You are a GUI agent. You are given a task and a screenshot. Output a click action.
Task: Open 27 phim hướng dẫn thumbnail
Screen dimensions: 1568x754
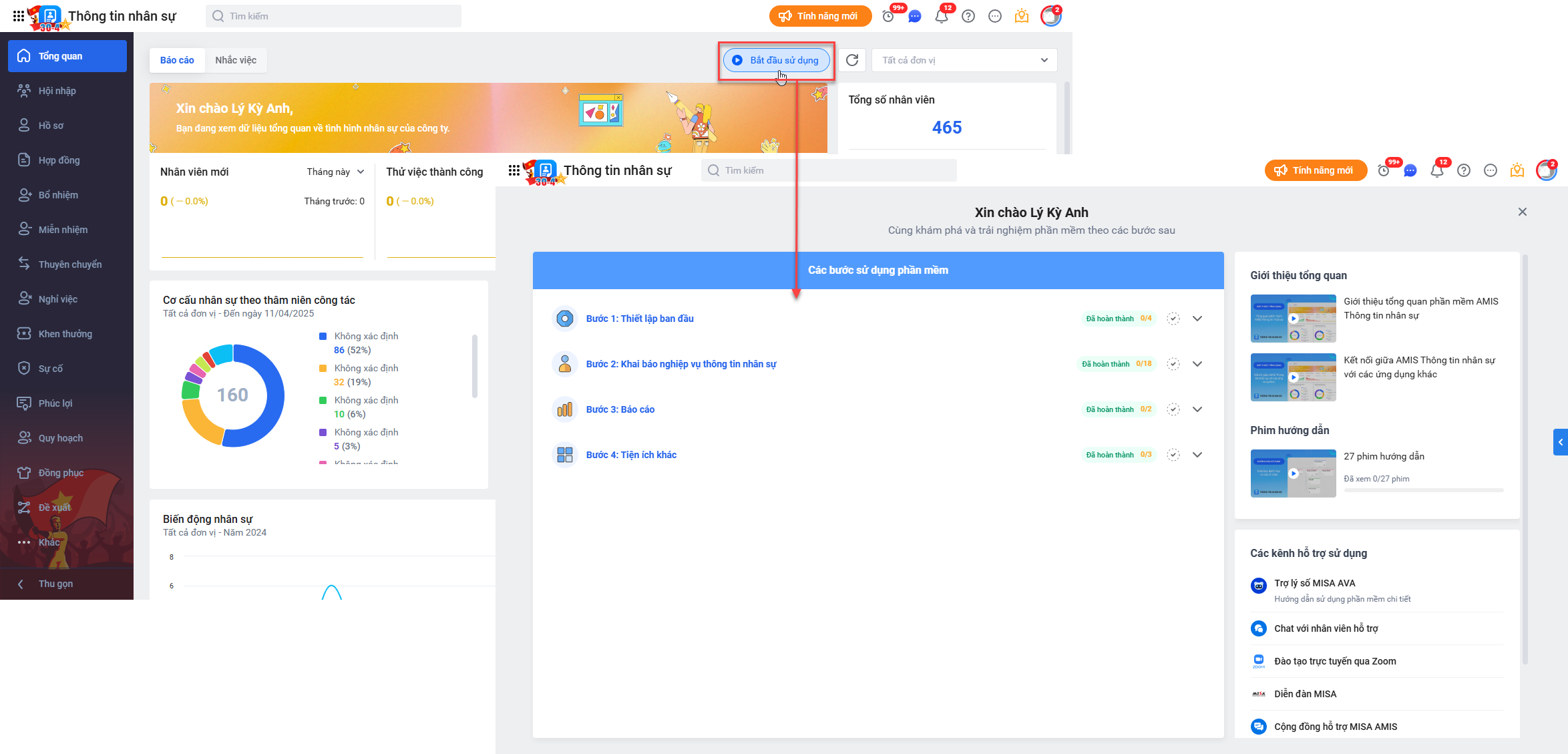pyautogui.click(x=1294, y=474)
